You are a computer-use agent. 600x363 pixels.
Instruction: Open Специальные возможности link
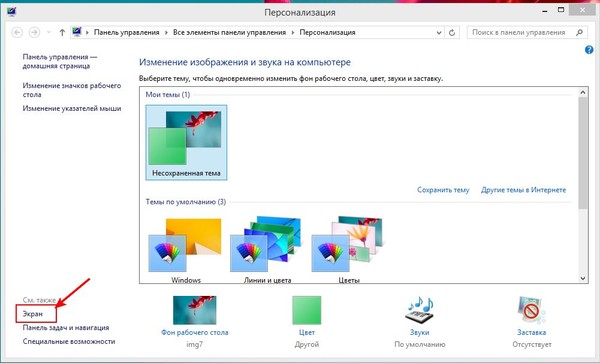69,342
